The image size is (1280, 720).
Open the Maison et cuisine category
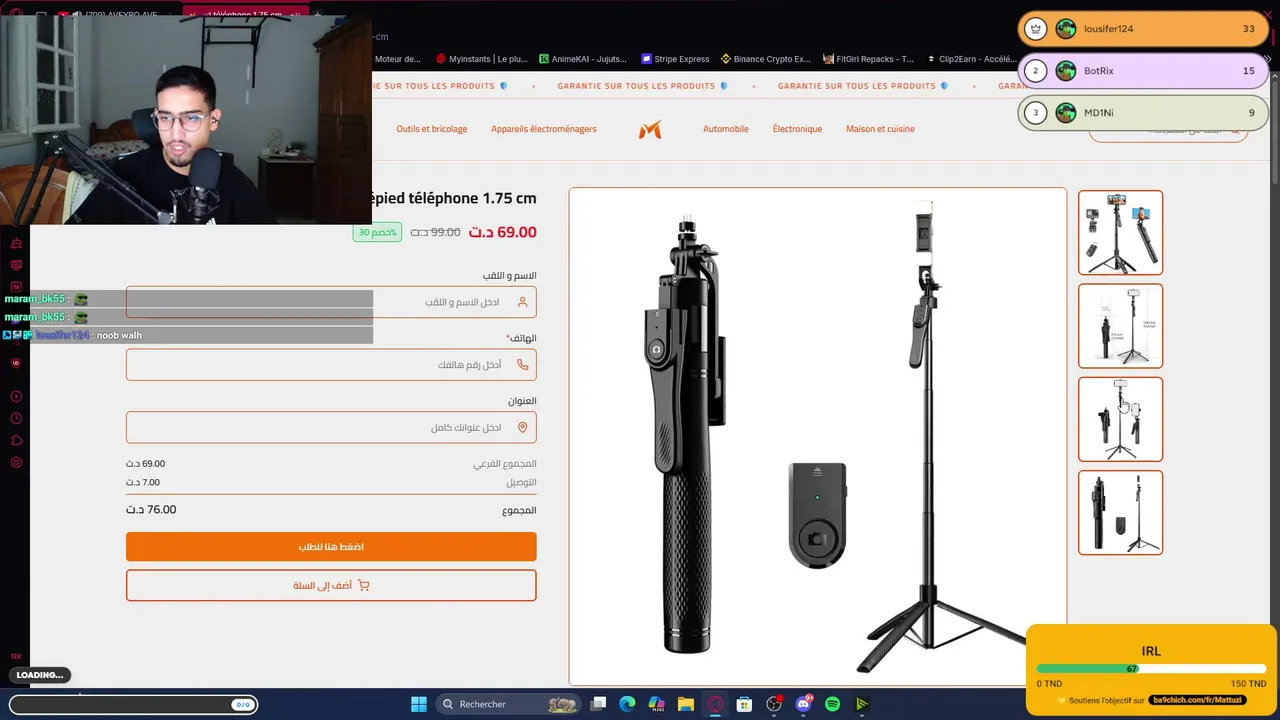(x=880, y=129)
